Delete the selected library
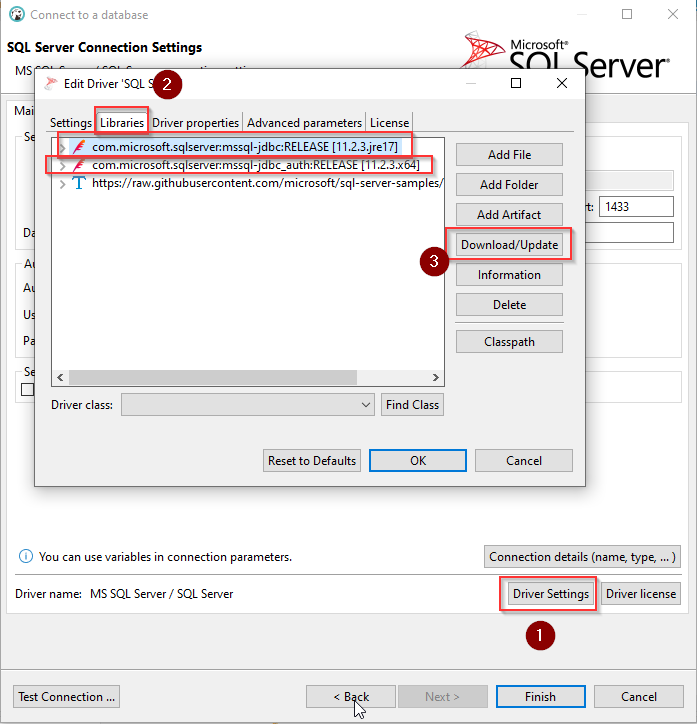This screenshot has height=724, width=697. (509, 305)
